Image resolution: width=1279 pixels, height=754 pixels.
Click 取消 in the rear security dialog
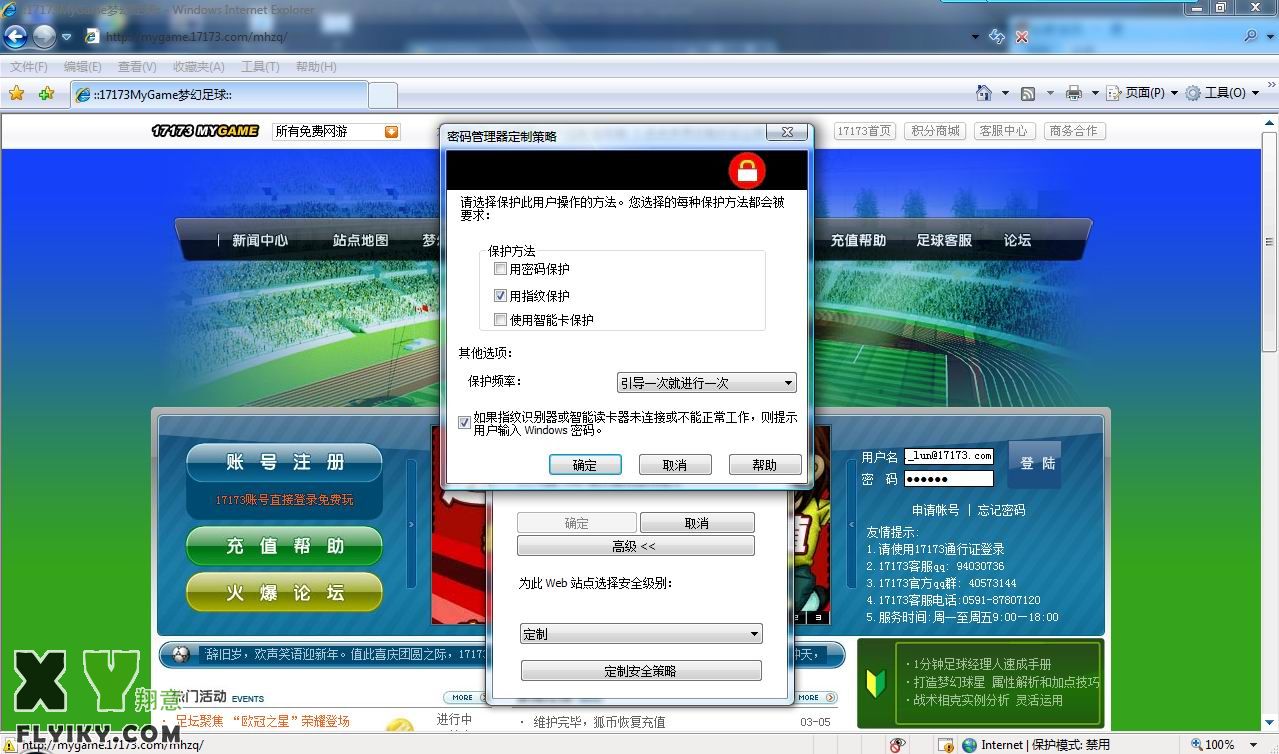(697, 523)
